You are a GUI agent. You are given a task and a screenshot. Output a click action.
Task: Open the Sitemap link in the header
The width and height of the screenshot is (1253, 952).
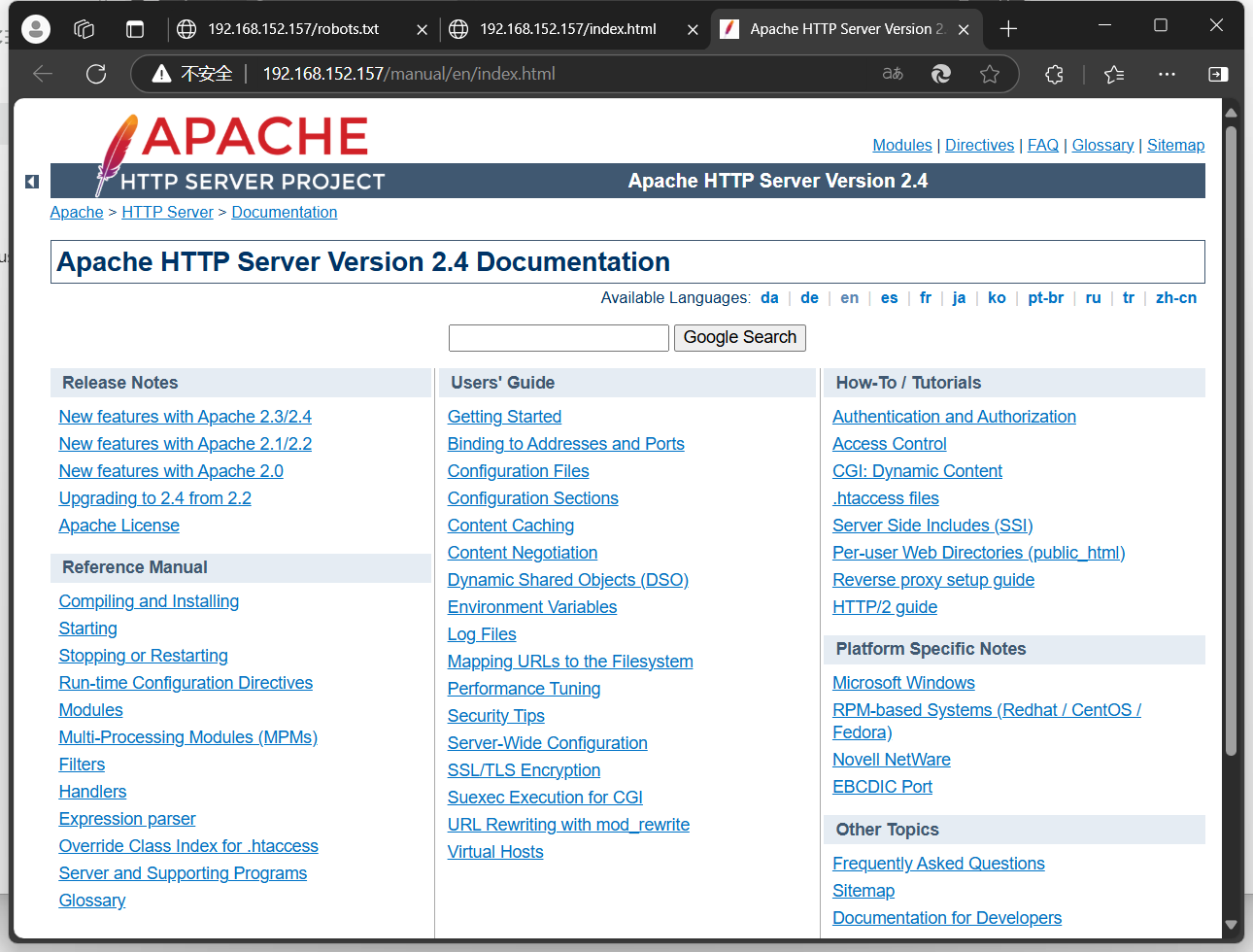(1175, 145)
